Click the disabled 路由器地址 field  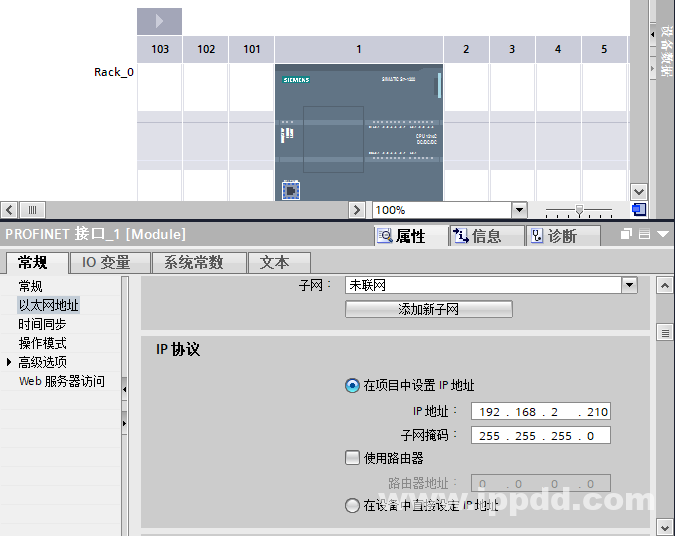pos(541,483)
